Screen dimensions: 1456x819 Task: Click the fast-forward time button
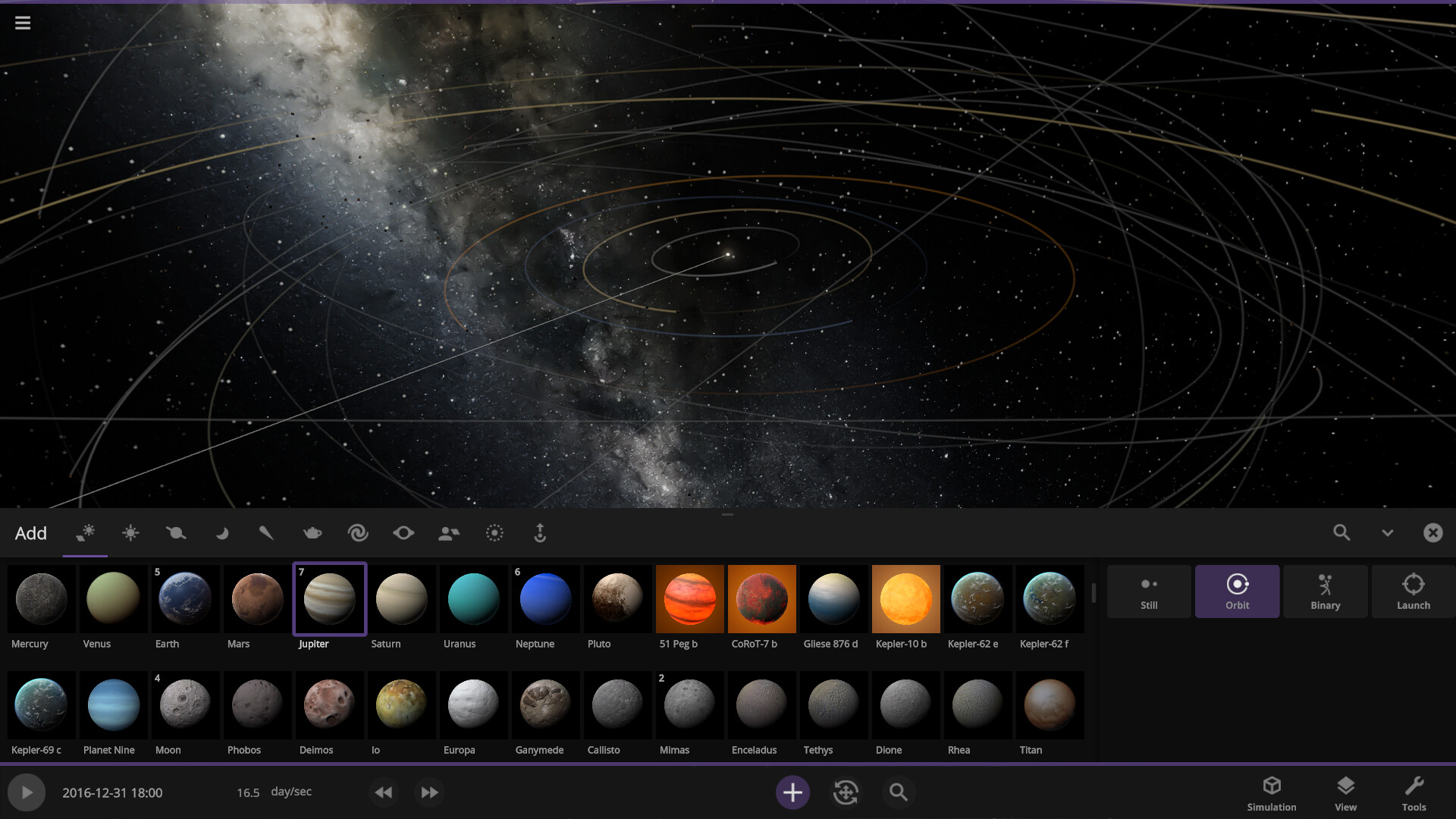429,792
